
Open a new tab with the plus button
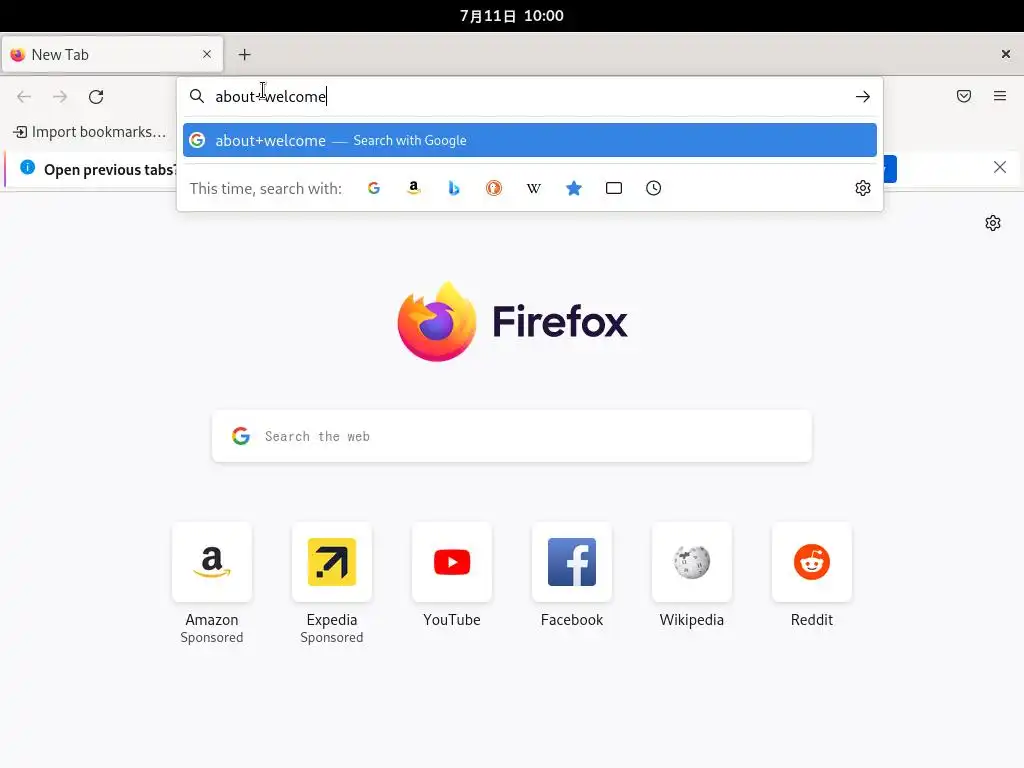coord(244,55)
